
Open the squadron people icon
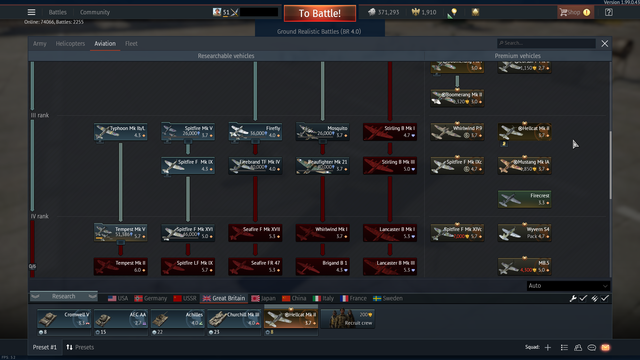pos(578,347)
